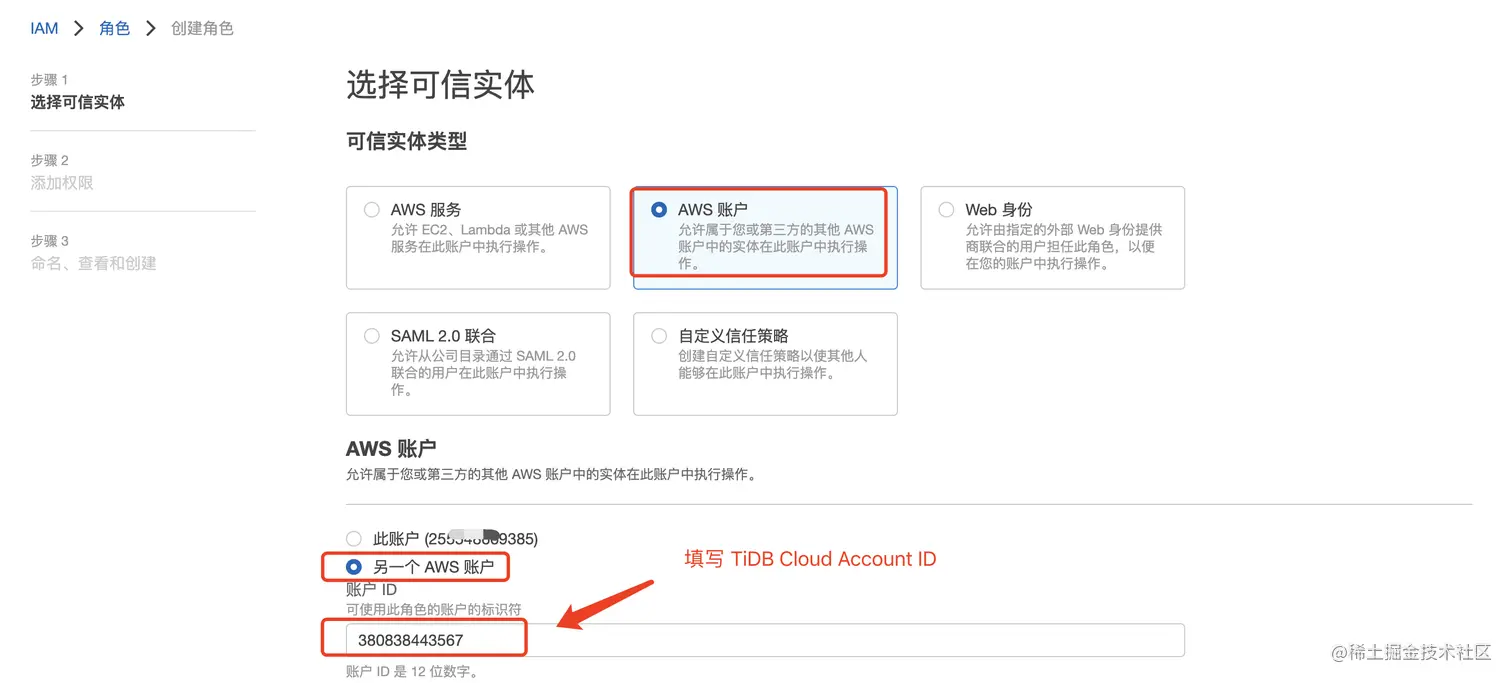Image resolution: width=1512 pixels, height=683 pixels.
Task: Click the 自定义信任策略 card description text
Action: (x=773, y=364)
